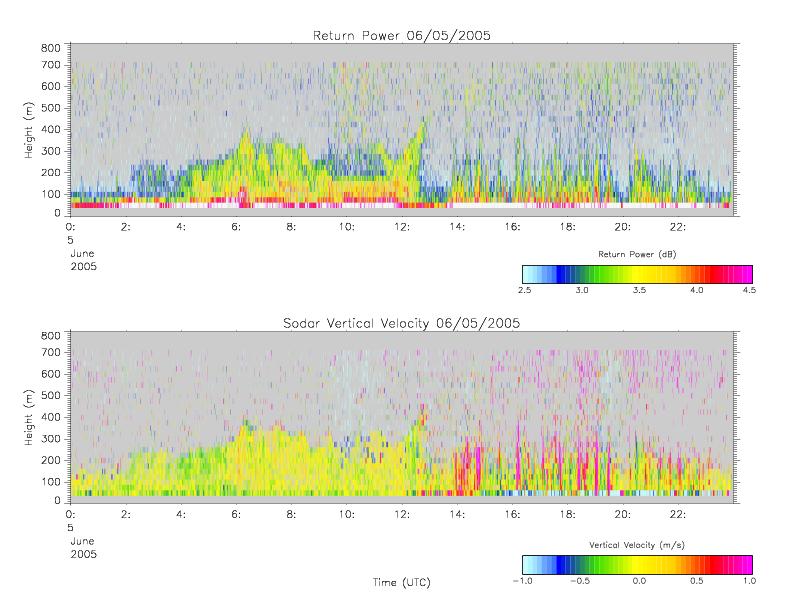
Task: Click the '4:' time tick under Vertical Velocity plot
Action: [181, 515]
